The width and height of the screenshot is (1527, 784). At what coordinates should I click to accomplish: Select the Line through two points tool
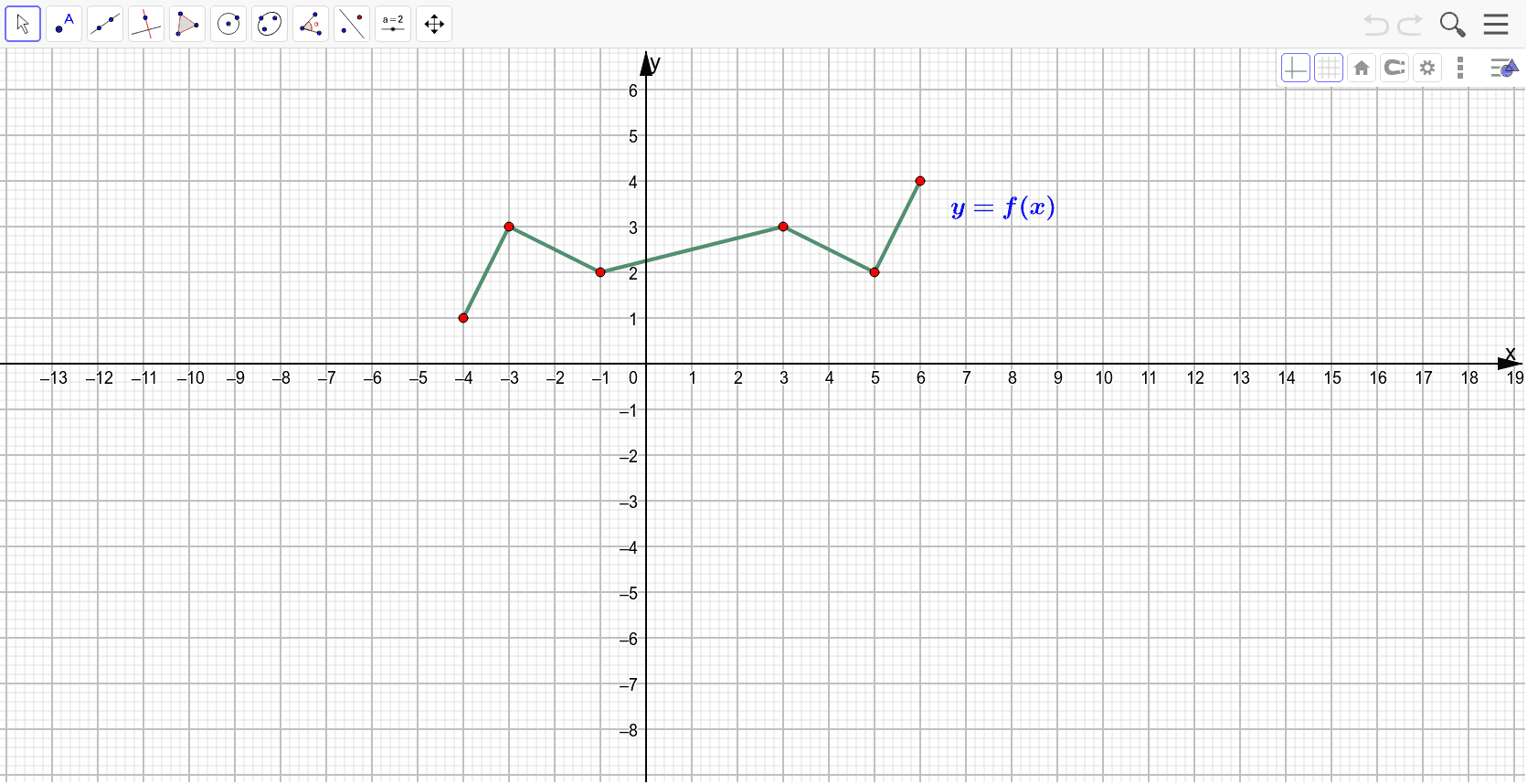point(105,24)
